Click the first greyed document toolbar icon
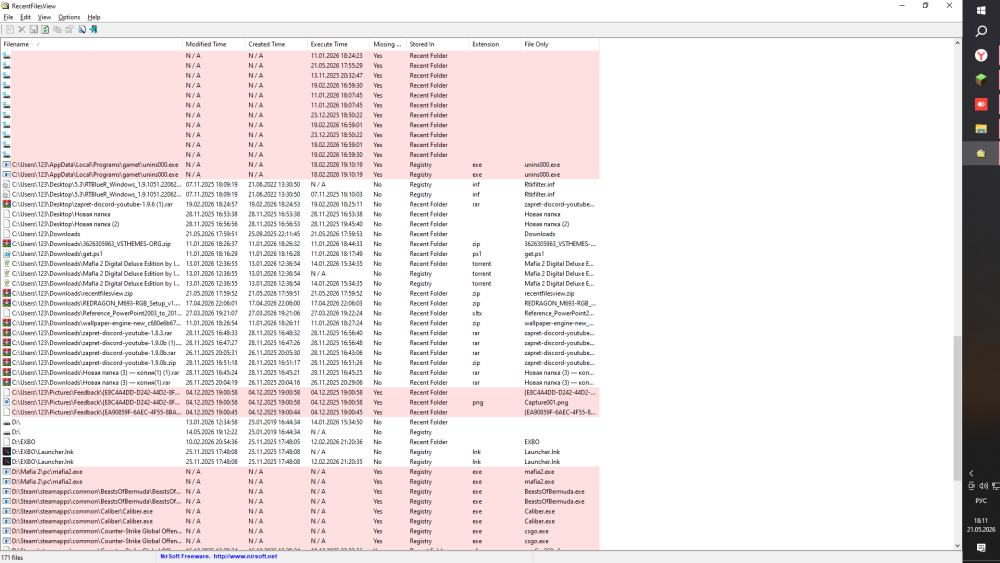Image resolution: width=1000 pixels, height=563 pixels. tap(10, 29)
